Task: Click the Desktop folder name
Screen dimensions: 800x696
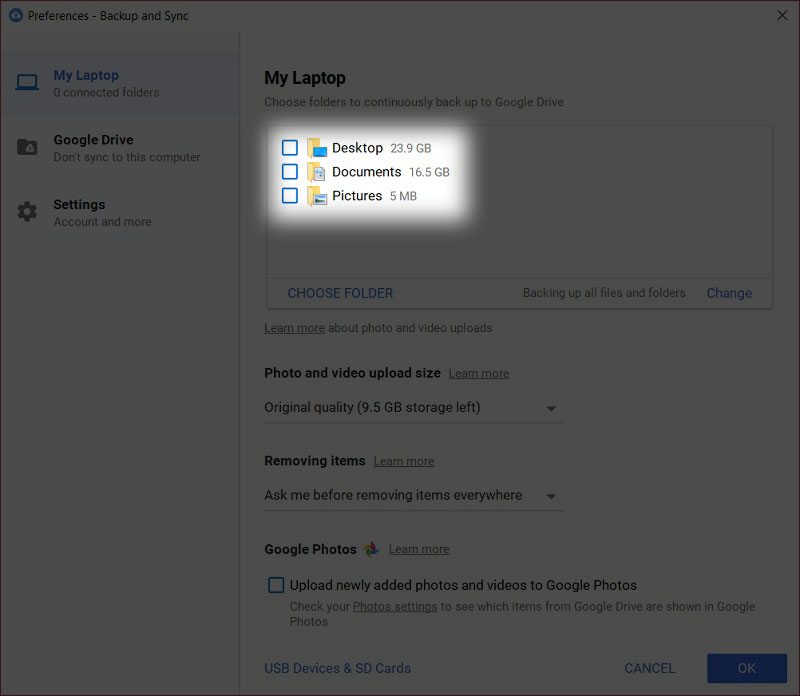Action: (357, 147)
